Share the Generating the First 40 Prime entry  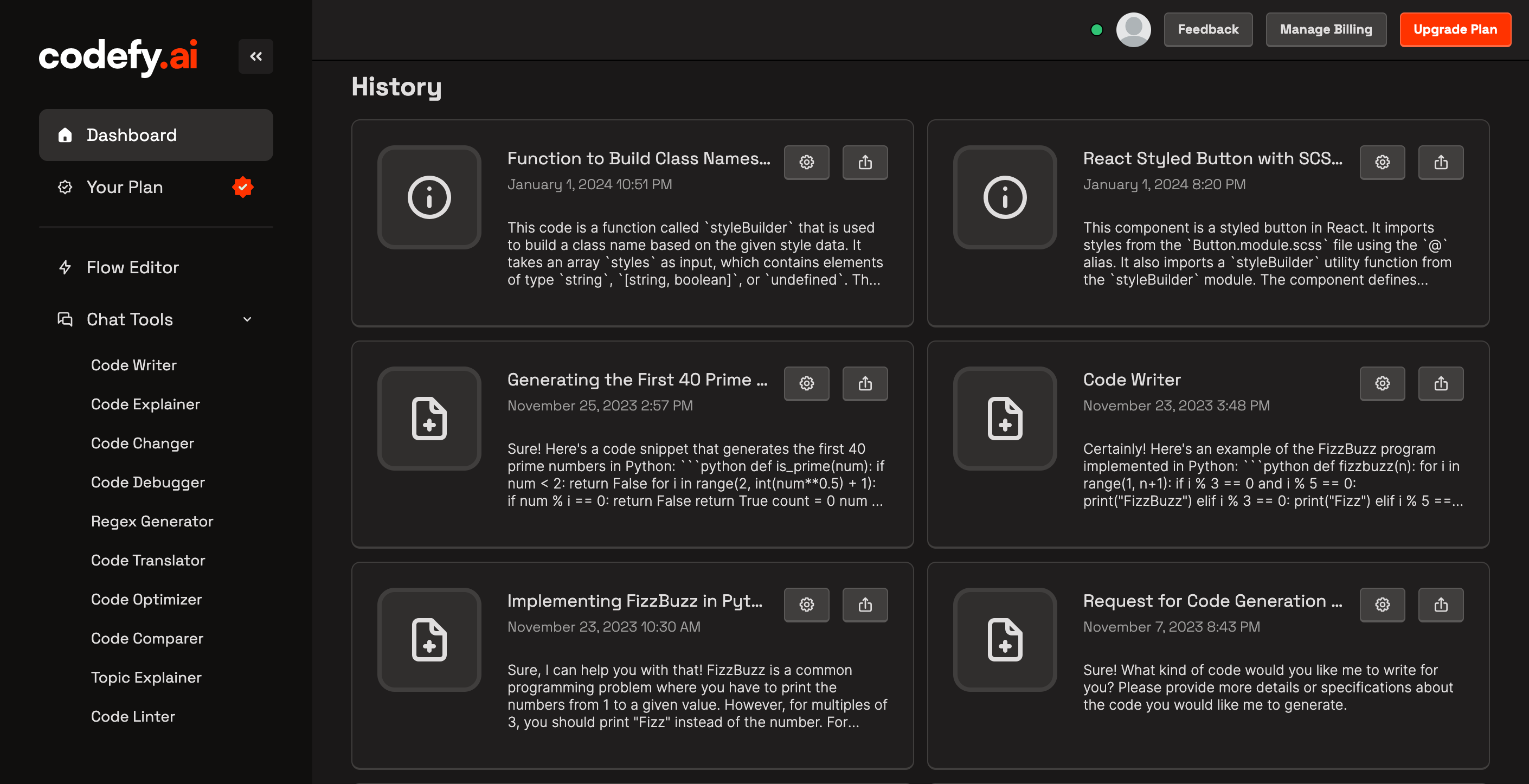pos(865,383)
